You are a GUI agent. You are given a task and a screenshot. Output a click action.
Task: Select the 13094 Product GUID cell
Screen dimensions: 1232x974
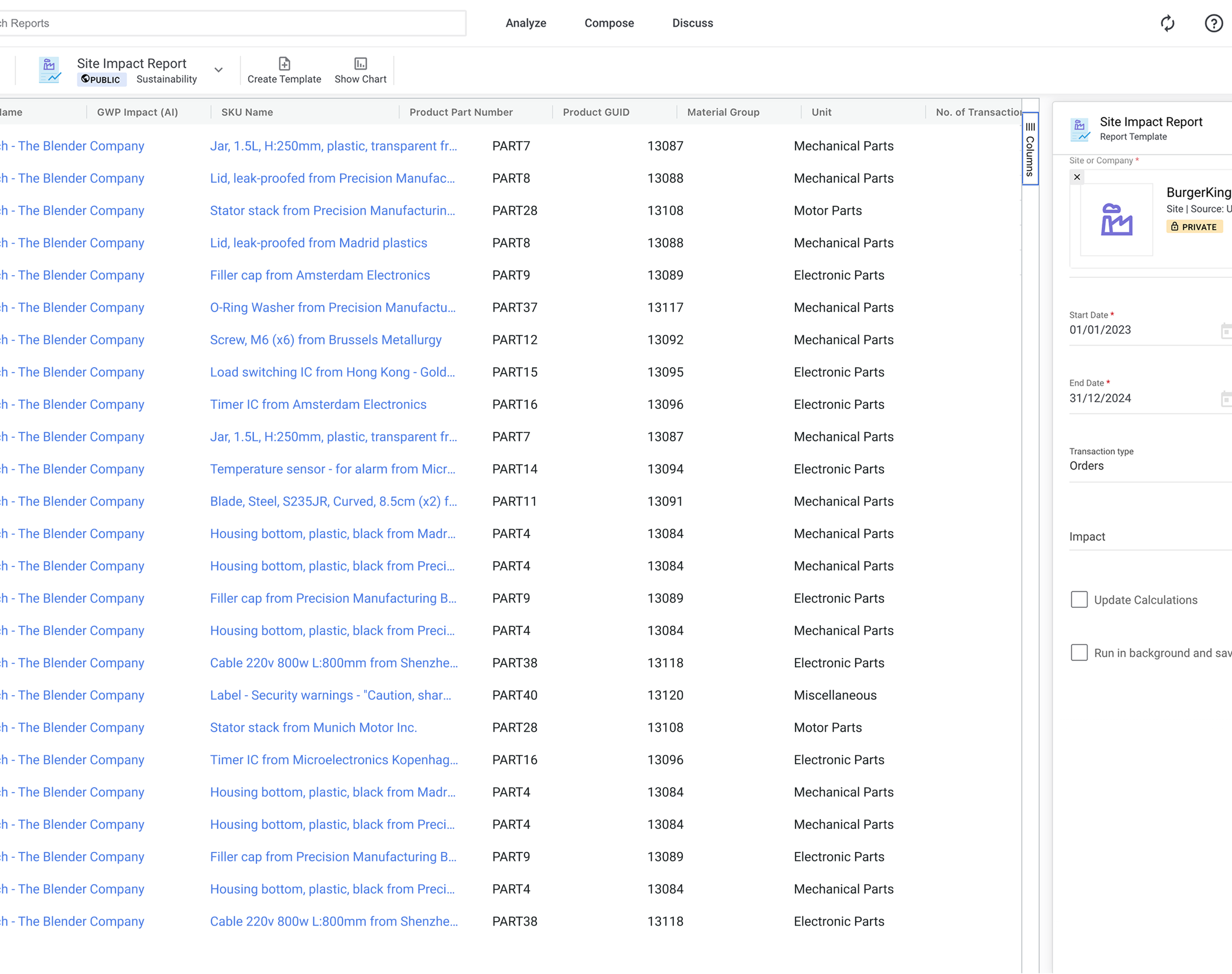[665, 469]
